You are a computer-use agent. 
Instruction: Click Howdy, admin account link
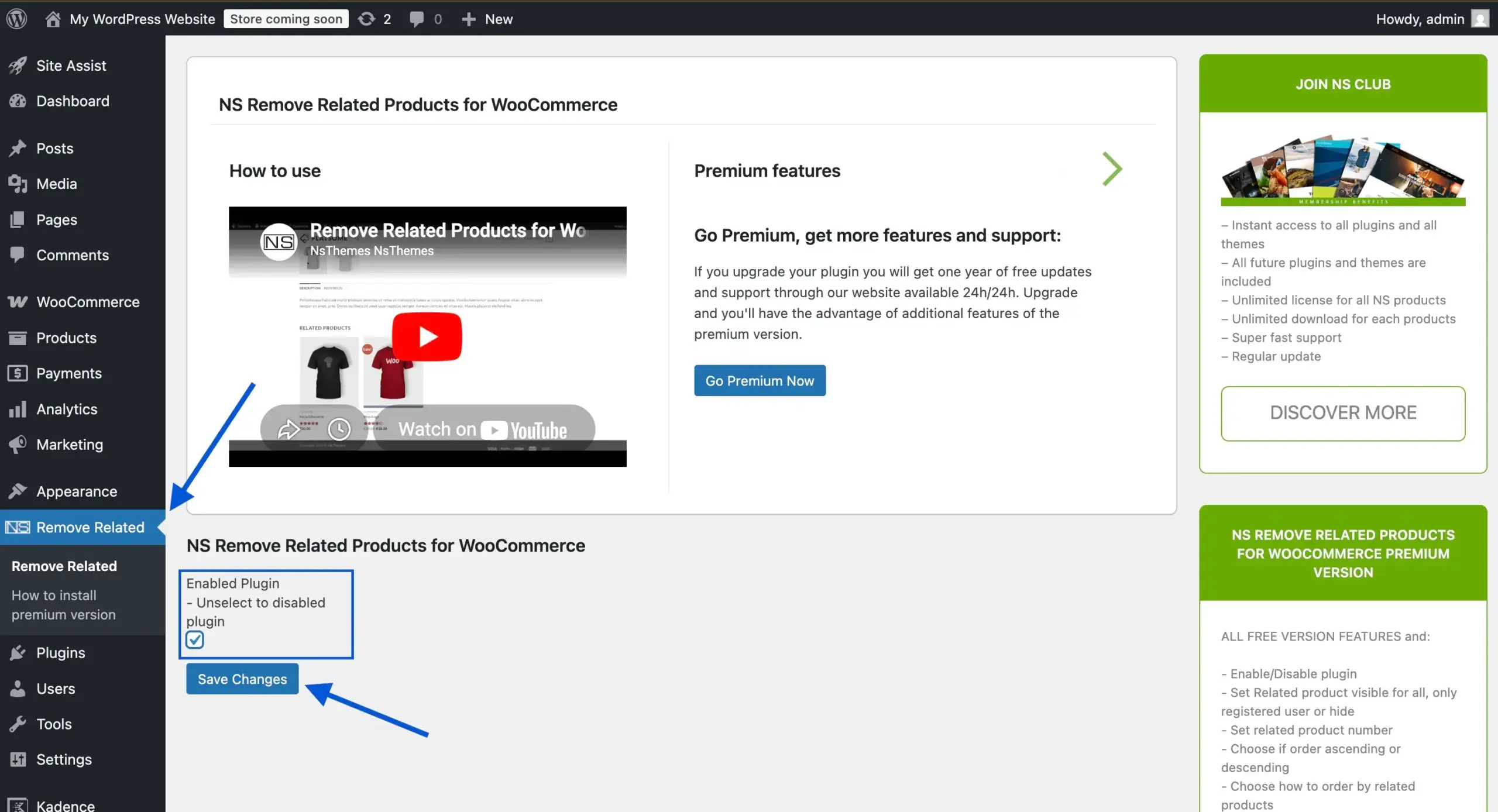[x=1432, y=19]
